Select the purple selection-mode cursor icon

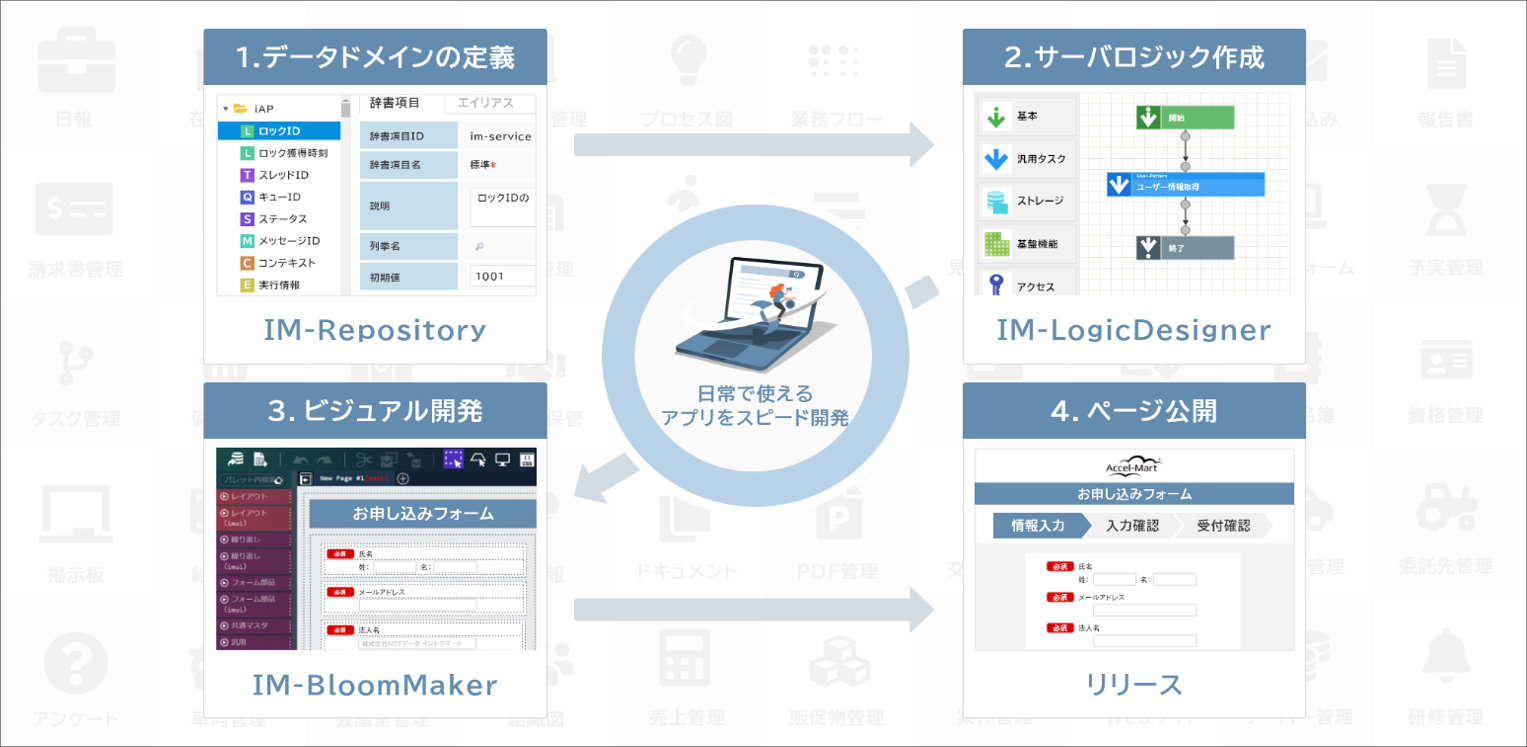pyautogui.click(x=454, y=460)
